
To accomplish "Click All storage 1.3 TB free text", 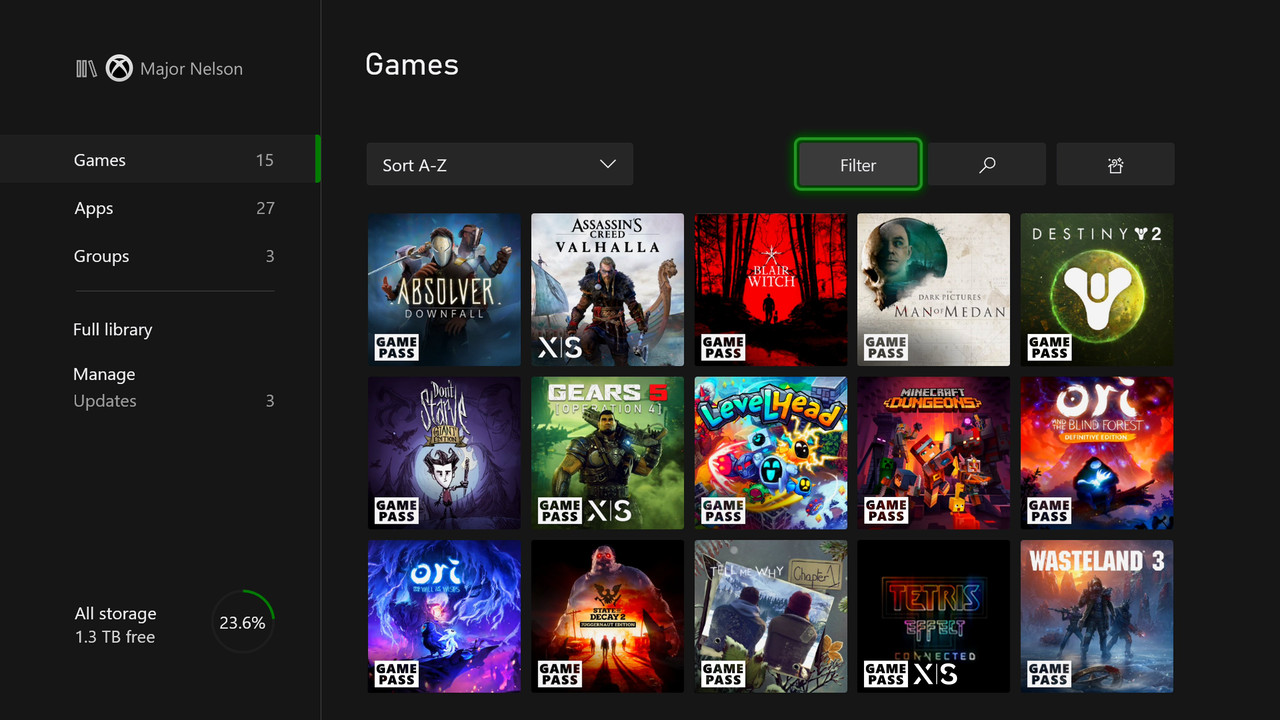I will pos(115,625).
